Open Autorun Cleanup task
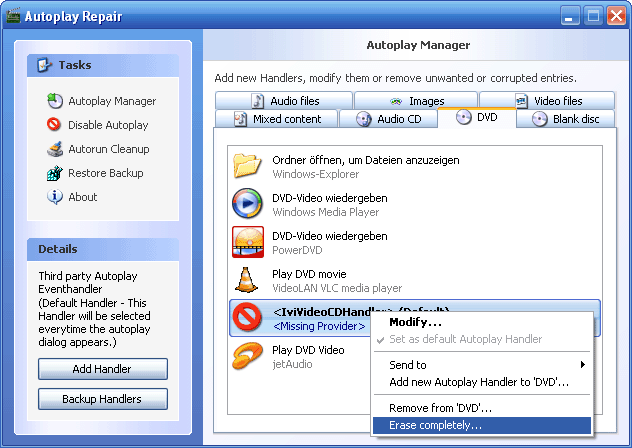Screen dimensions: 632x448 (x=108, y=149)
